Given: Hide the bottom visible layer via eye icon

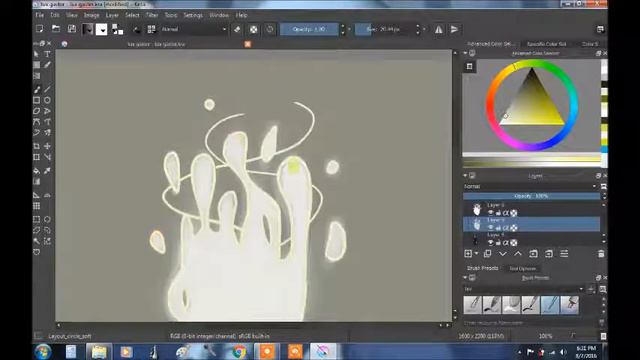Looking at the screenshot, I should coord(491,242).
